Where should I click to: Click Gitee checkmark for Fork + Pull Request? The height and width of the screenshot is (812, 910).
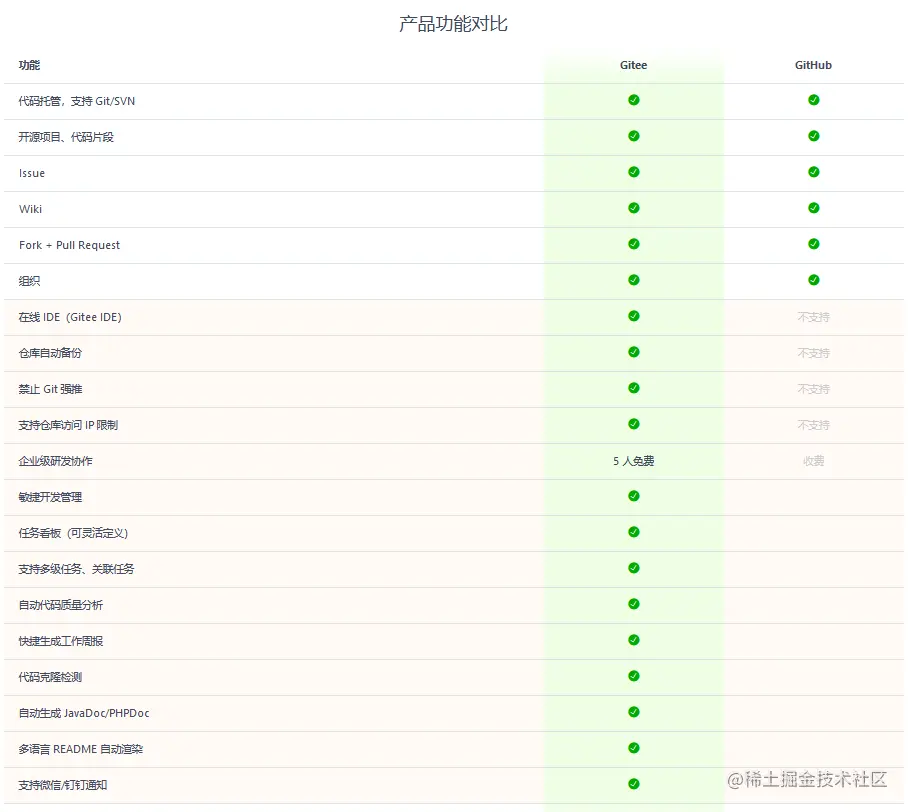pyautogui.click(x=634, y=244)
